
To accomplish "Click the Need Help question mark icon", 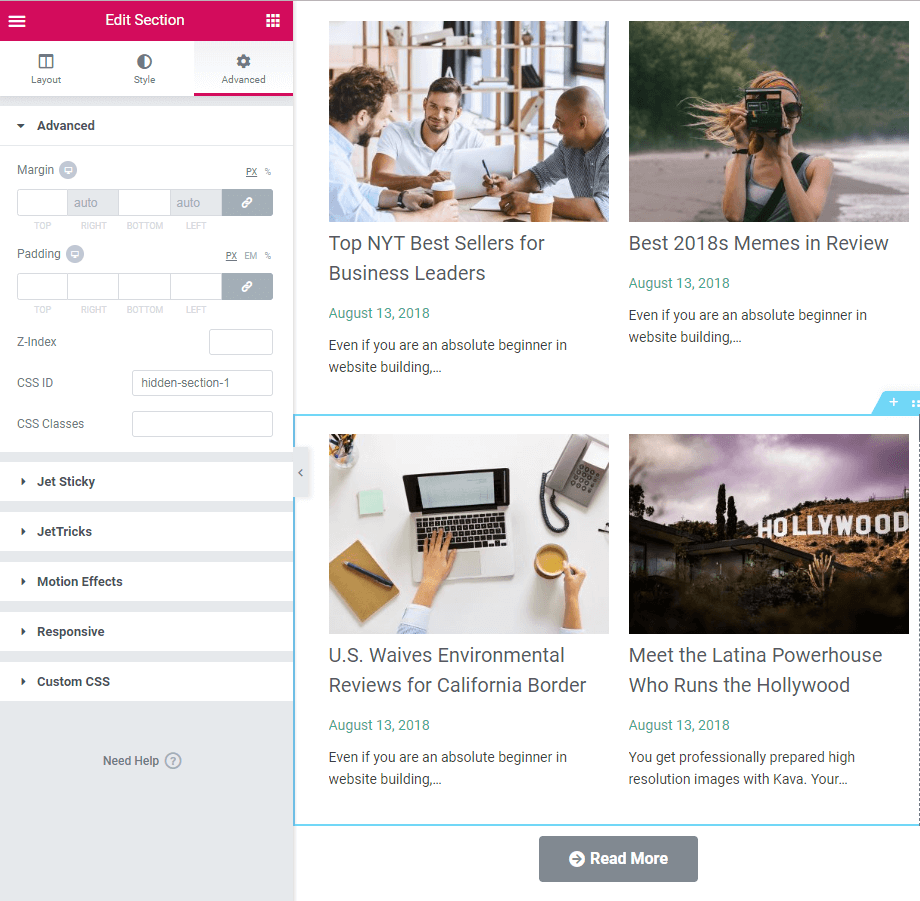I will 173,761.
